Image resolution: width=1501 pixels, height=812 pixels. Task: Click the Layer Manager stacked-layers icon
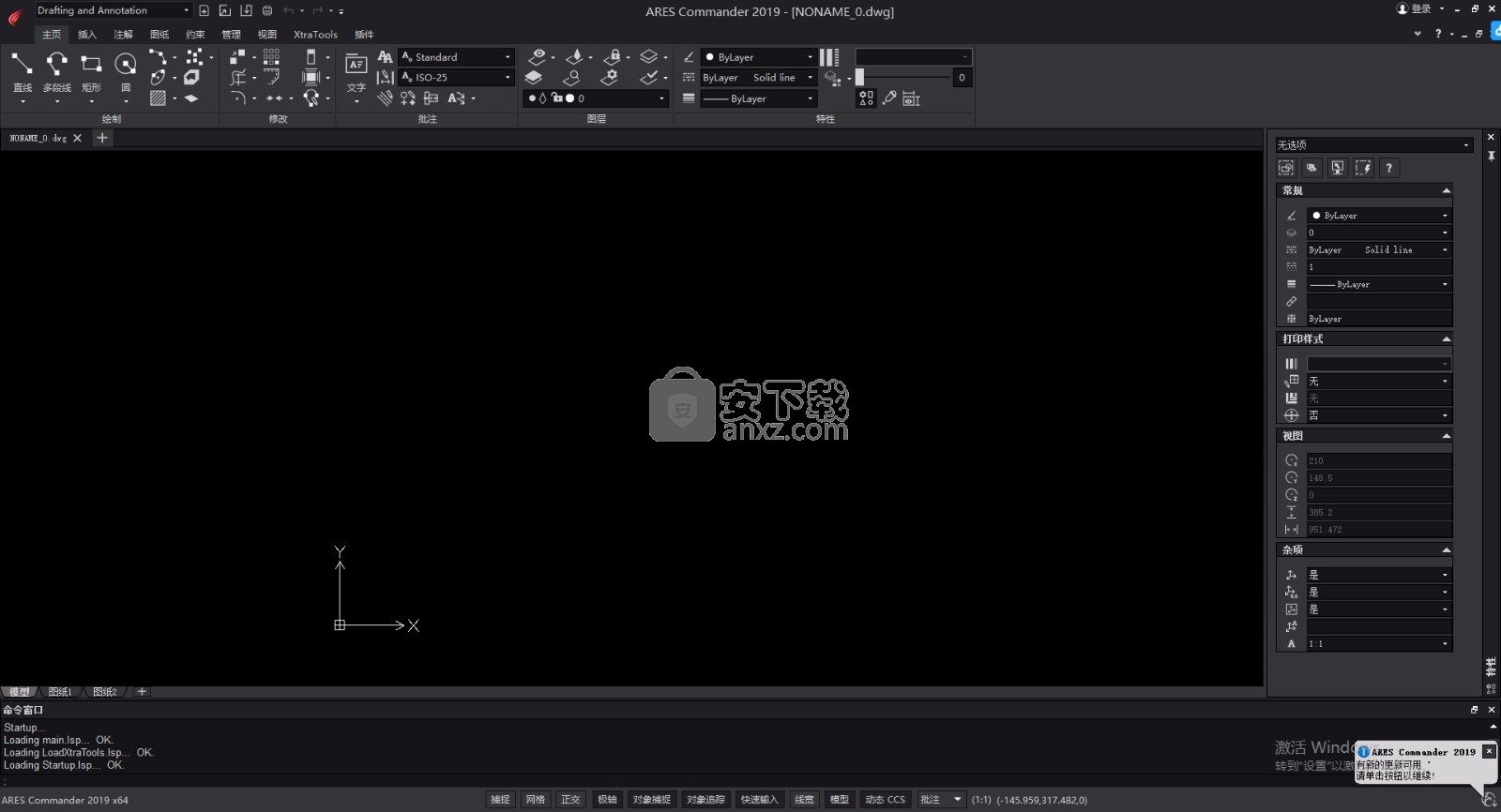[534, 78]
